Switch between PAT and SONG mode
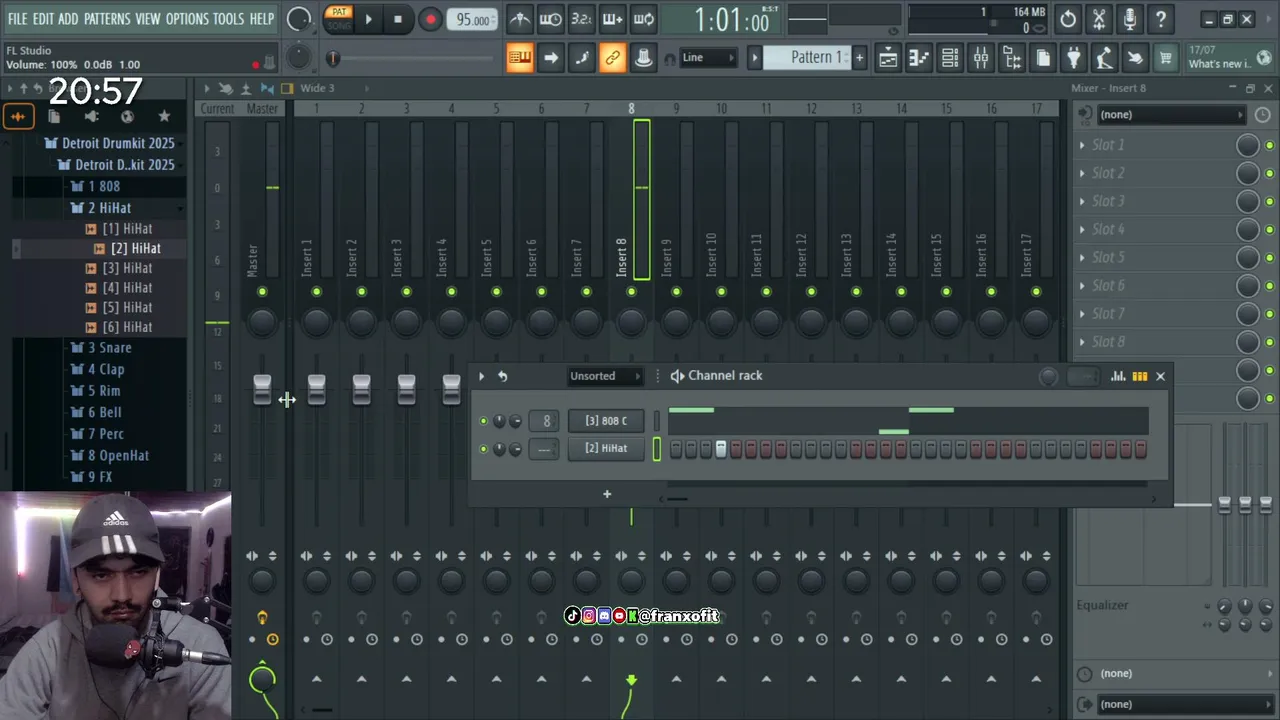The image size is (1280, 720). point(339,19)
